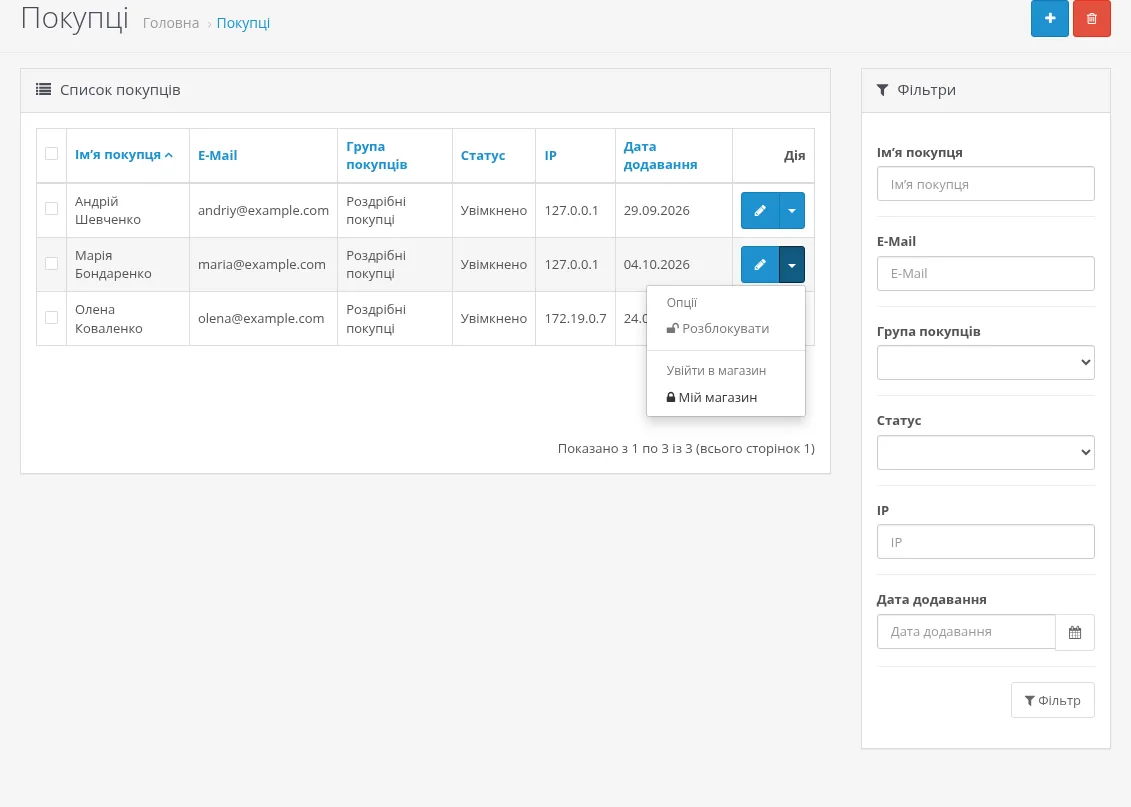
Task: Open the Покупці breadcrumb link
Action: [x=243, y=23]
